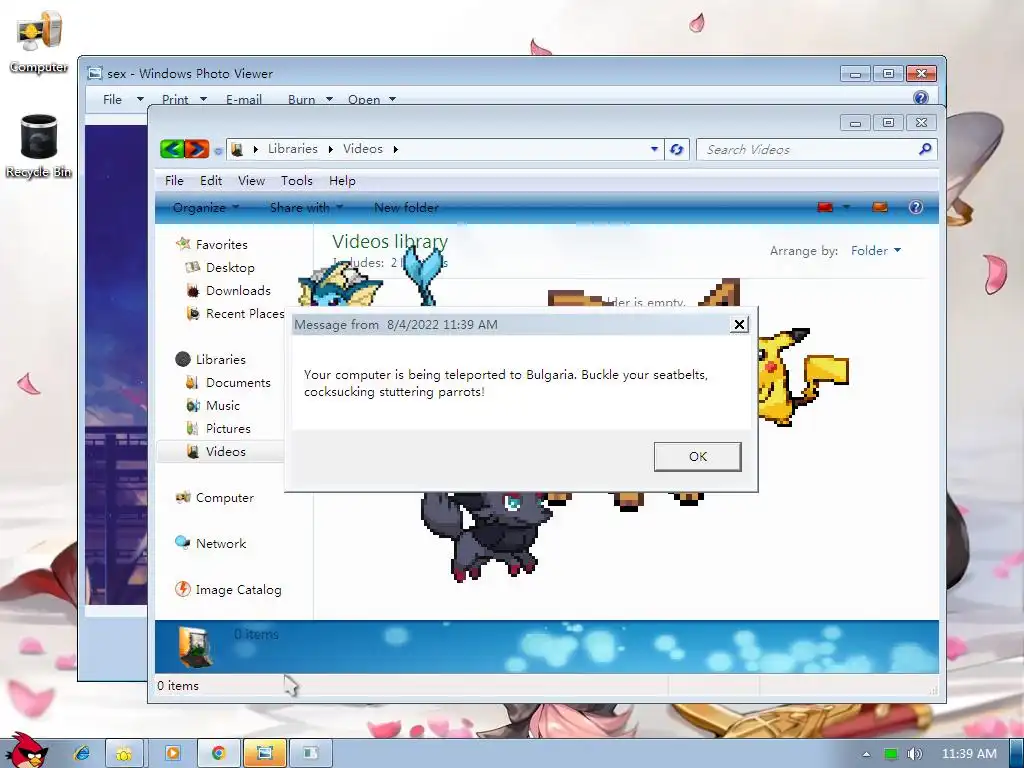
Task: Close the message dialog with X
Action: click(739, 325)
